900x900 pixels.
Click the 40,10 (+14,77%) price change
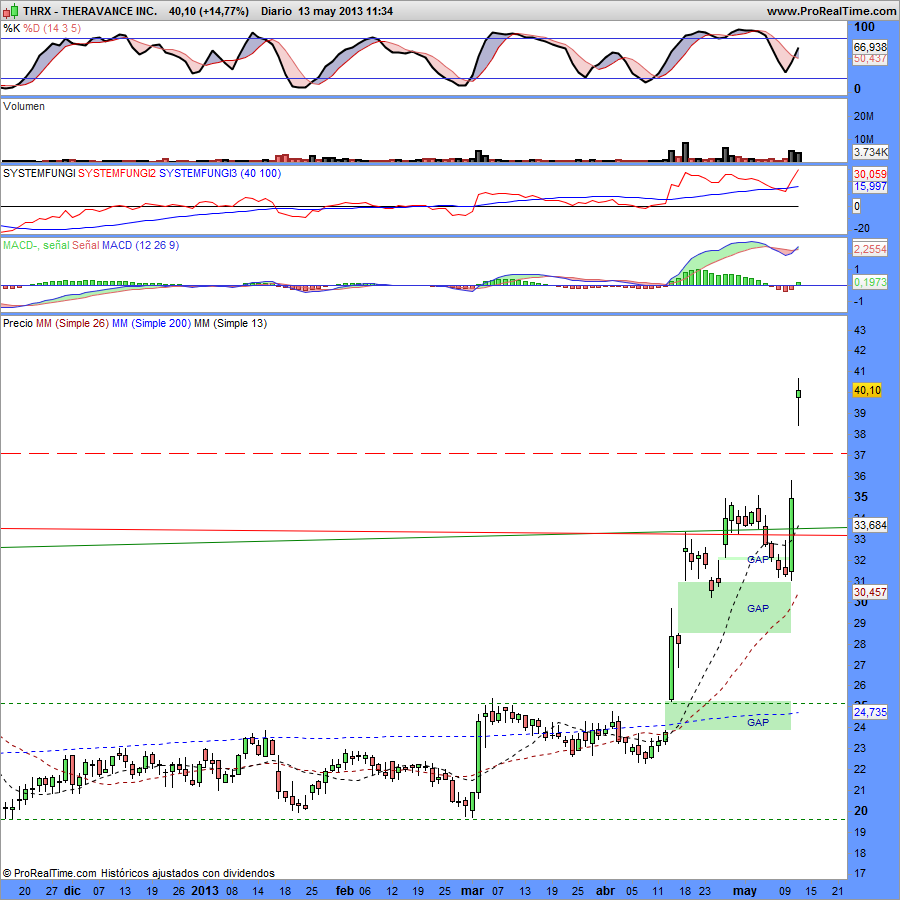tap(209, 11)
